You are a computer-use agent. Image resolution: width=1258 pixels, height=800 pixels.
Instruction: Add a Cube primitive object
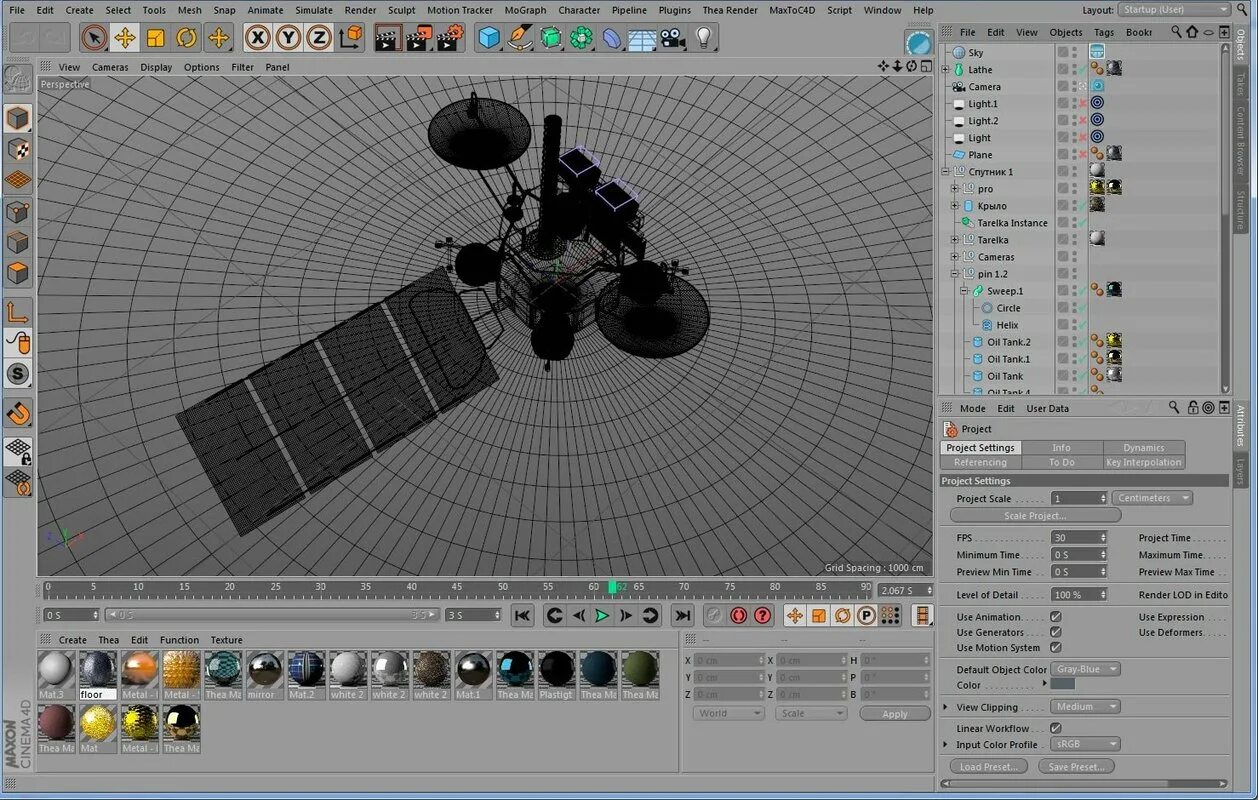click(489, 38)
